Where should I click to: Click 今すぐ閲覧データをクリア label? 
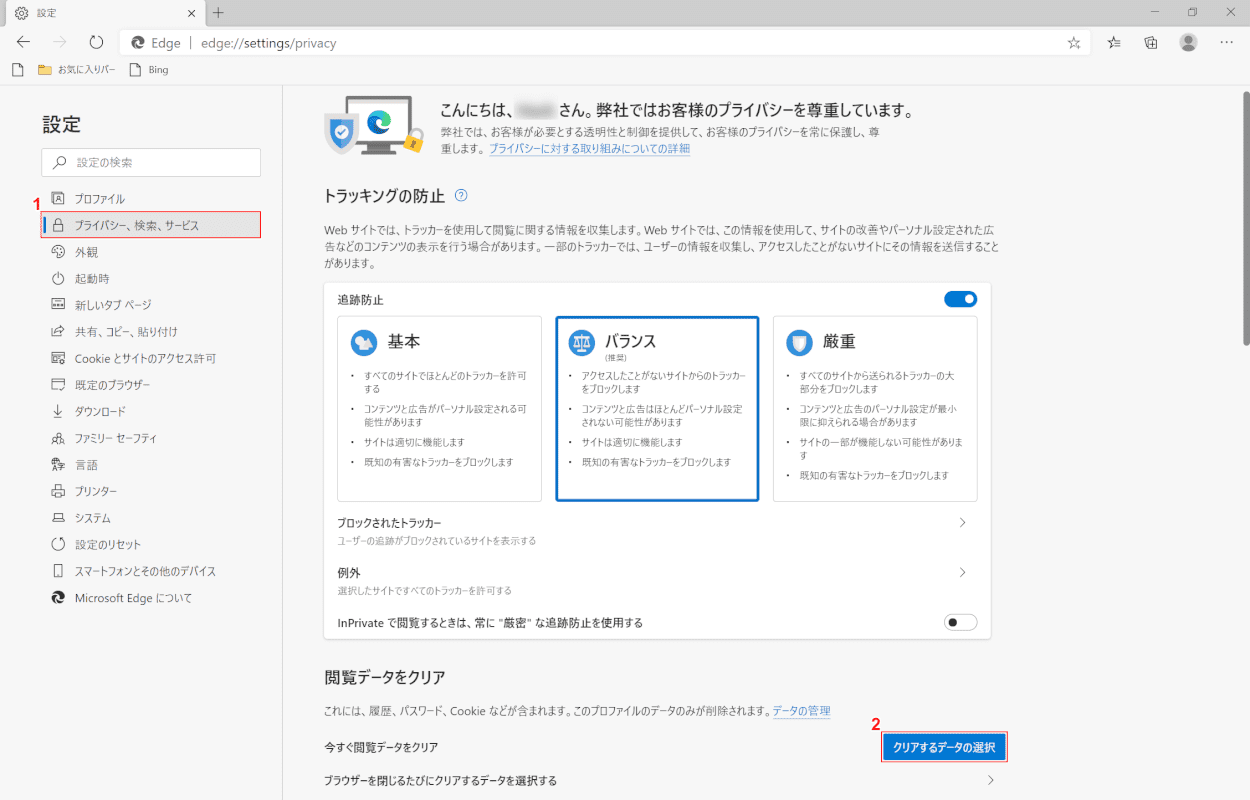pyautogui.click(x=381, y=747)
